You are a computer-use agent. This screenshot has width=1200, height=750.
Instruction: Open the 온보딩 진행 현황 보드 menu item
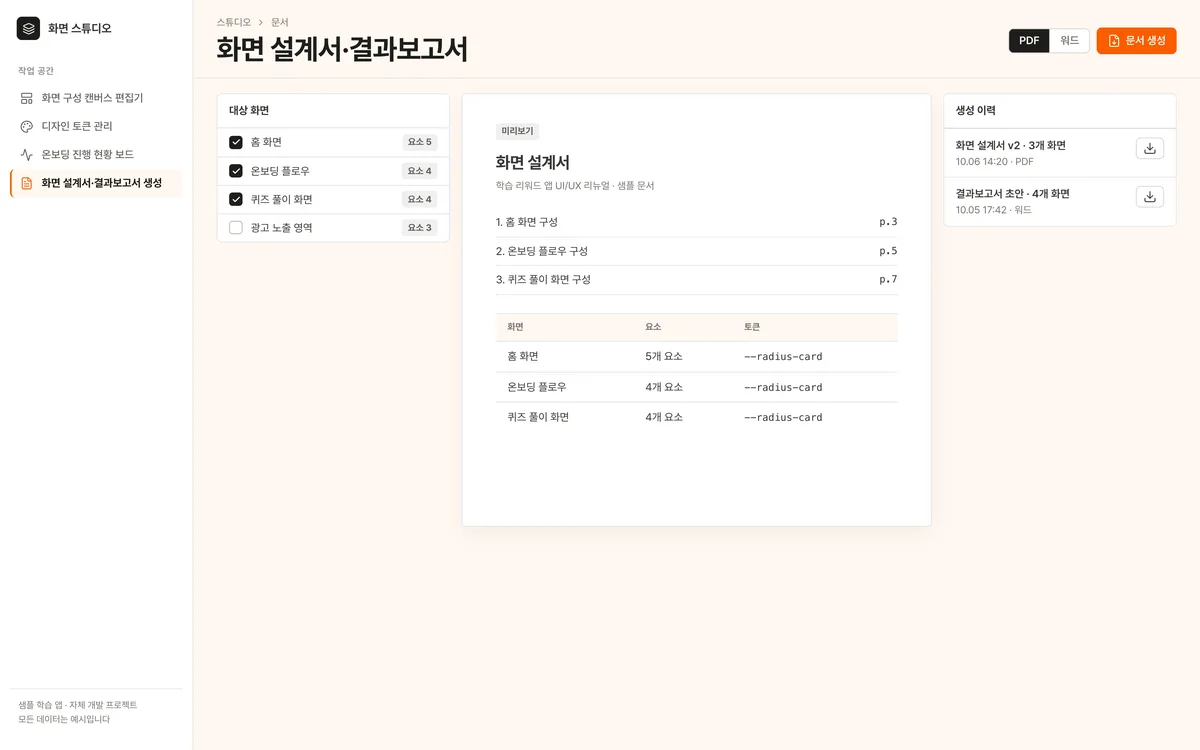96,154
